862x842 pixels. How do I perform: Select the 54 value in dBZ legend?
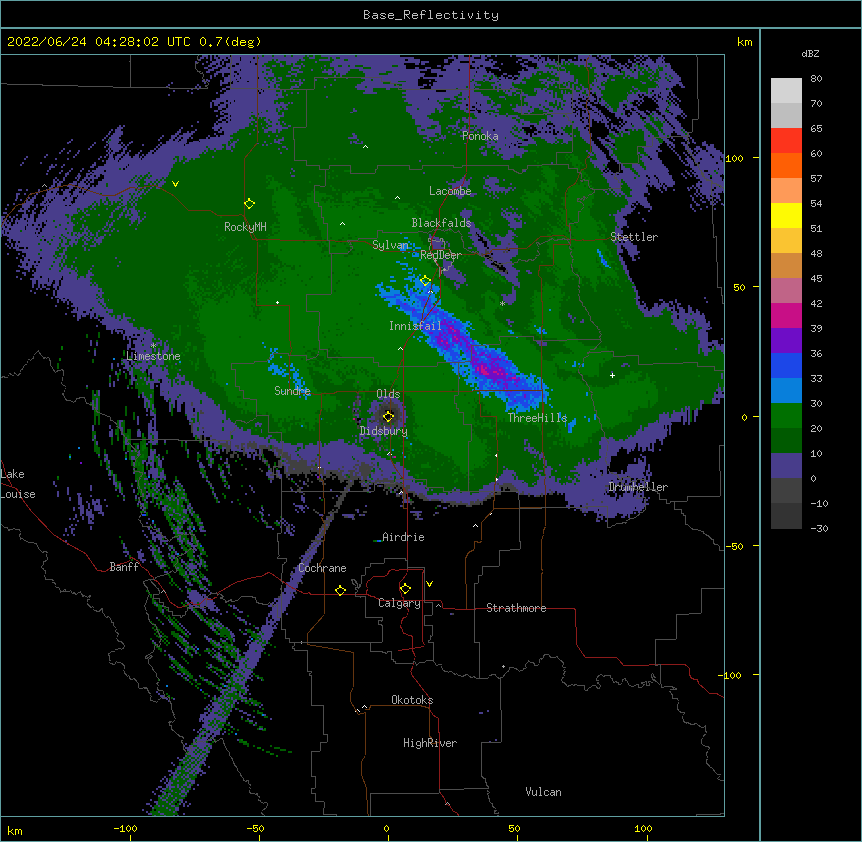tap(816, 203)
